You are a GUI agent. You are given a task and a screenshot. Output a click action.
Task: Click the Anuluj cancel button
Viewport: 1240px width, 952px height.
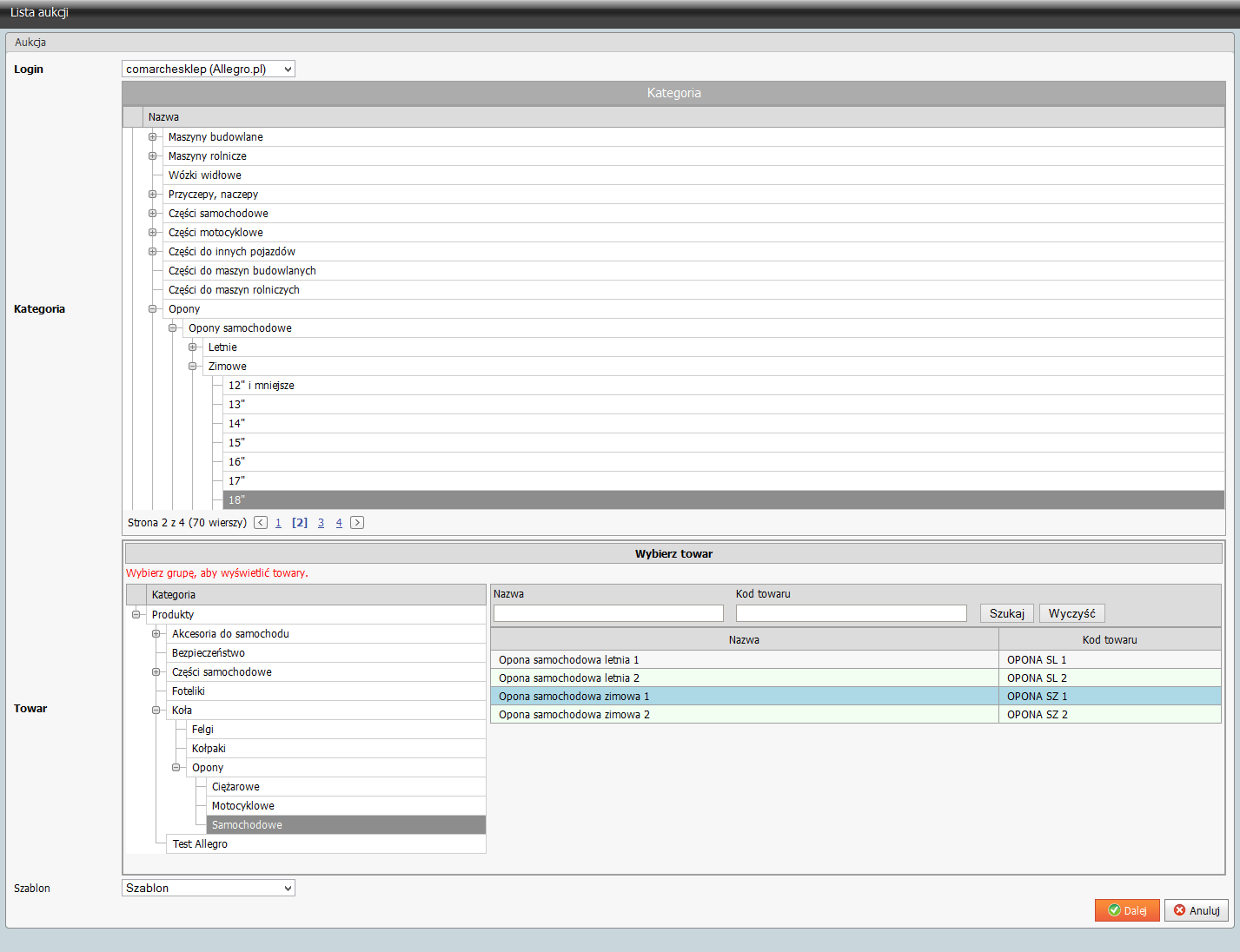point(1197,910)
